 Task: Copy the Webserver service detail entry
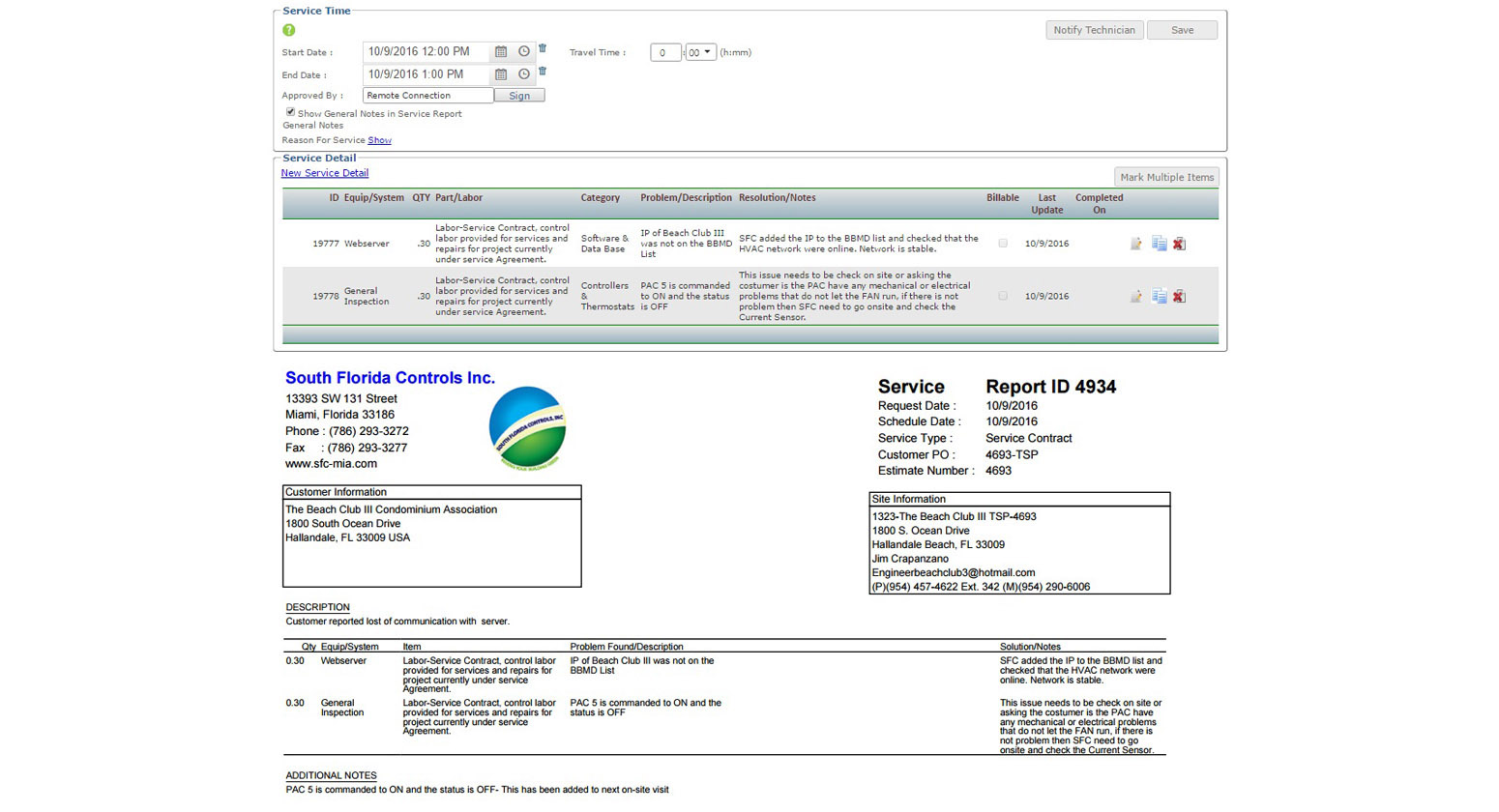(1159, 244)
